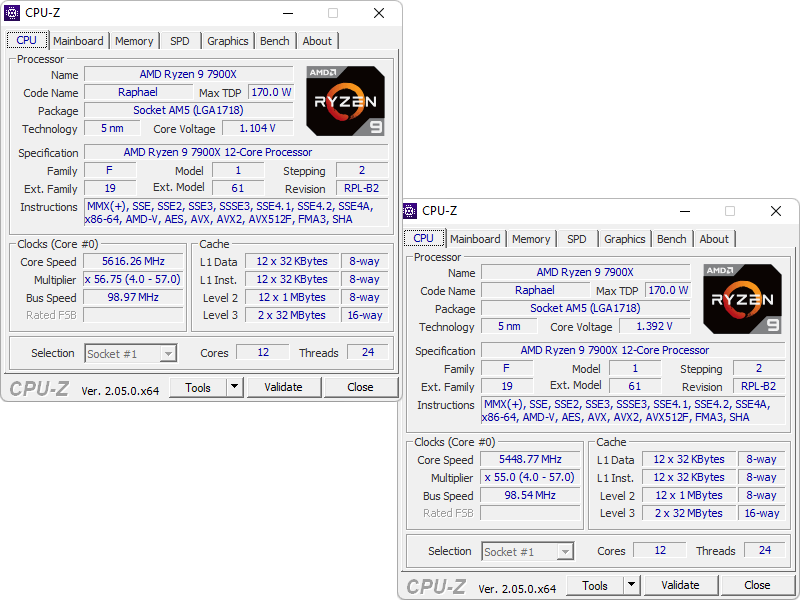Click the Name field in the left CPU-Z window
This screenshot has height=600, width=800.
(x=188, y=74)
